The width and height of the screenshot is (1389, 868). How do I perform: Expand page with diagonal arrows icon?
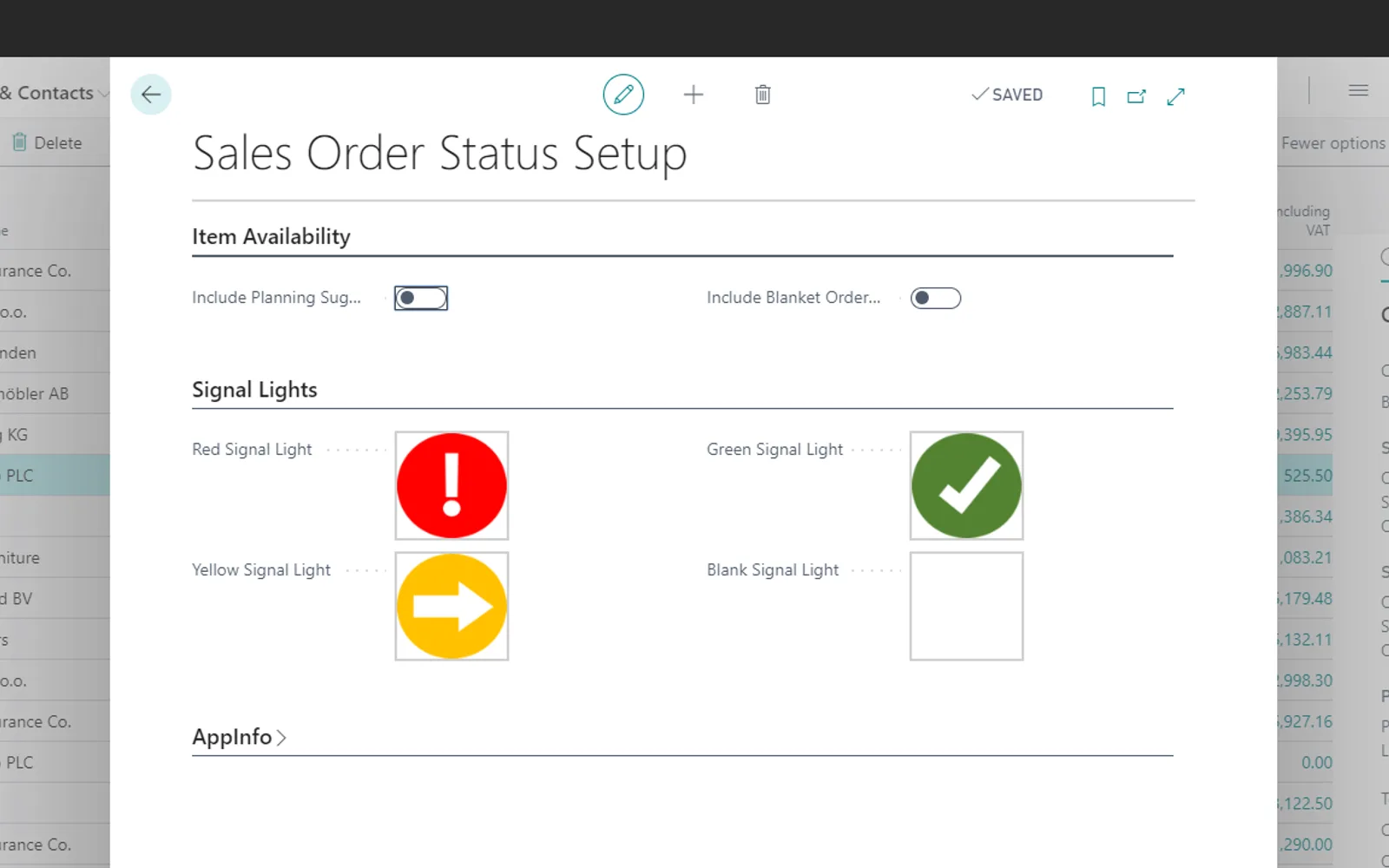(x=1175, y=96)
